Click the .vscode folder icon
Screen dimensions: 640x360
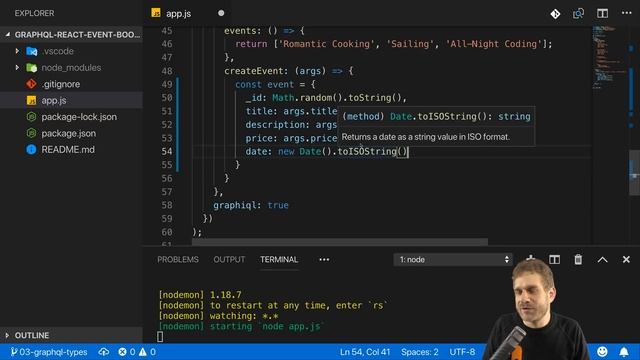(x=31, y=51)
